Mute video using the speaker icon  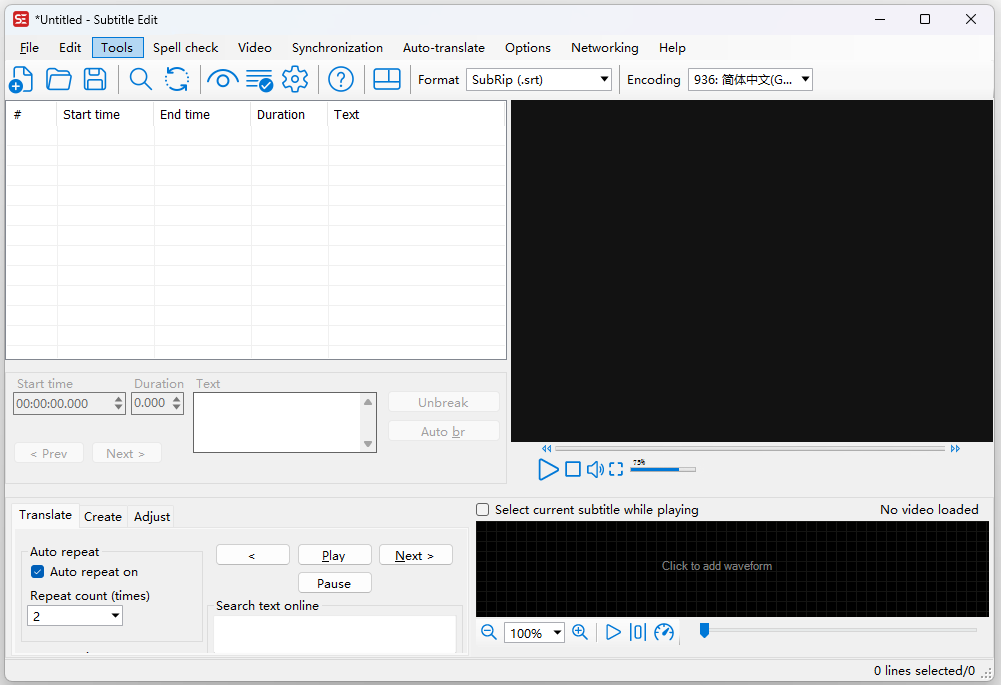[595, 469]
